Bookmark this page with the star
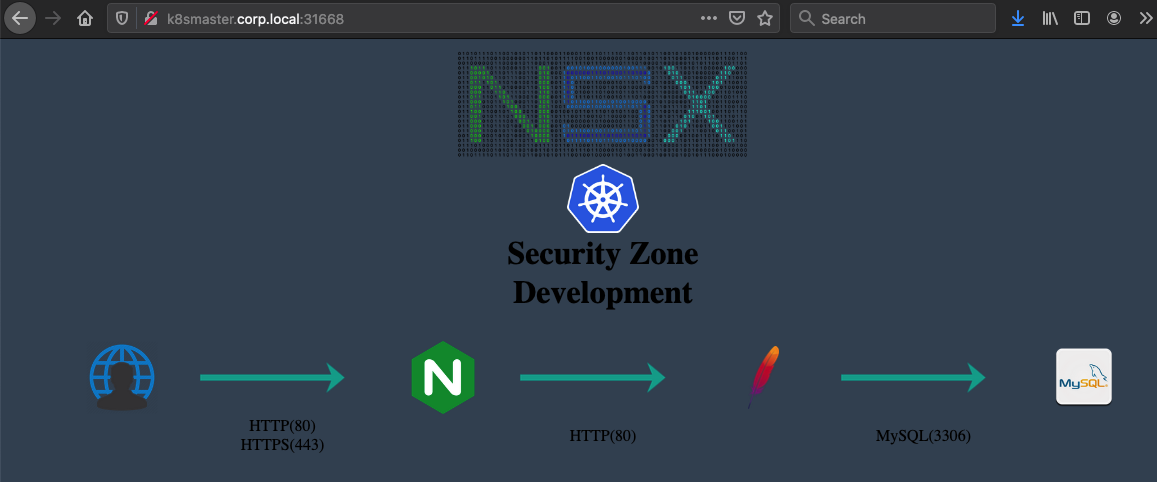This screenshot has height=482, width=1157. 764,18
